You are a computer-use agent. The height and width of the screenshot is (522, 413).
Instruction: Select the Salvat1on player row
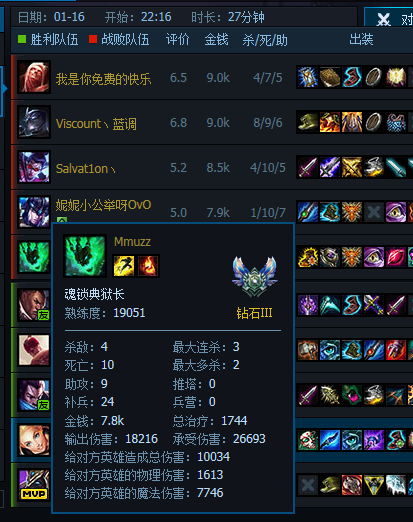pos(212,167)
